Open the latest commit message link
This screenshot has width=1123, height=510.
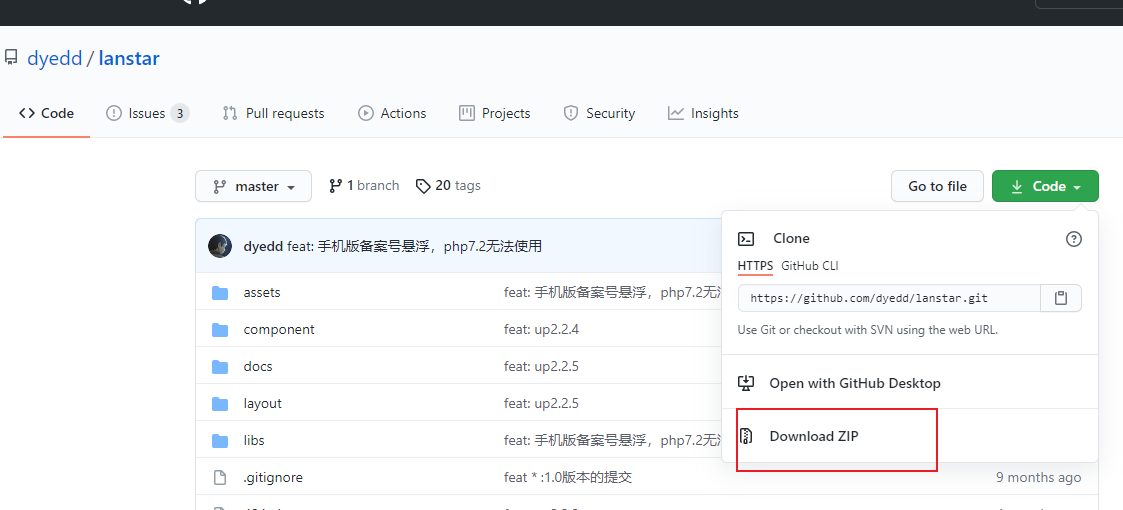[415, 246]
